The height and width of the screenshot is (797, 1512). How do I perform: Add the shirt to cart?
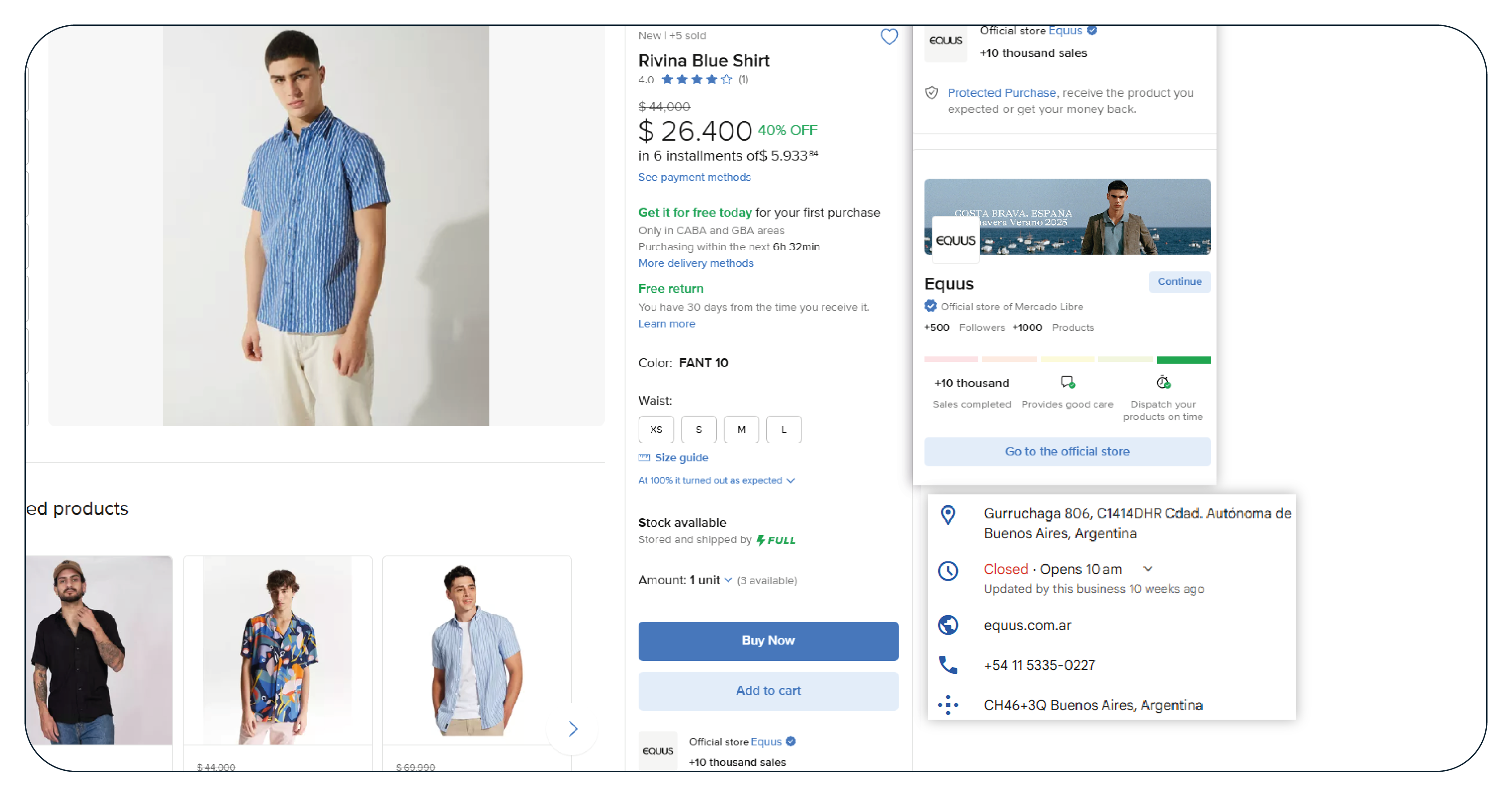click(x=768, y=690)
